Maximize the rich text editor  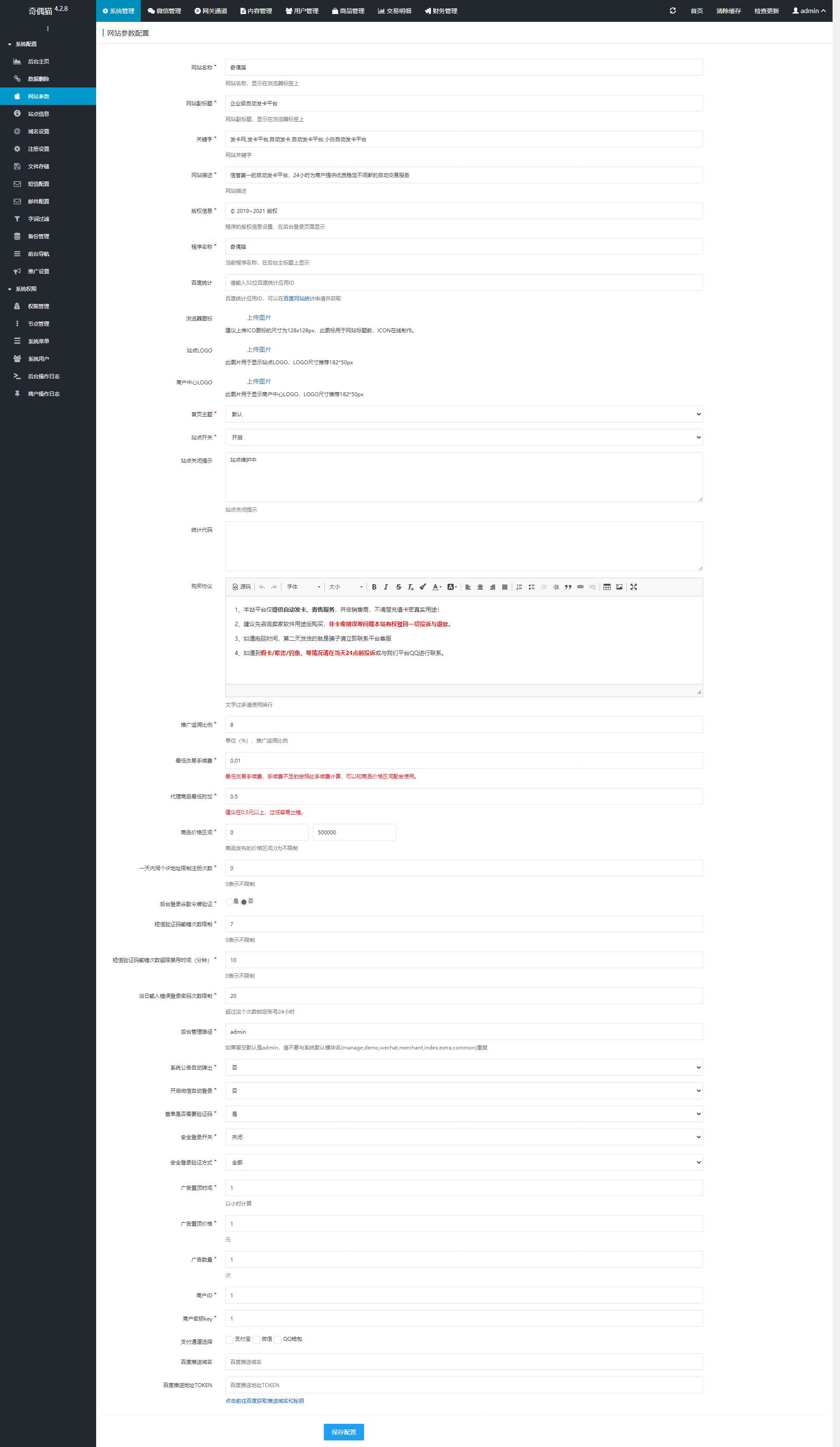634,587
